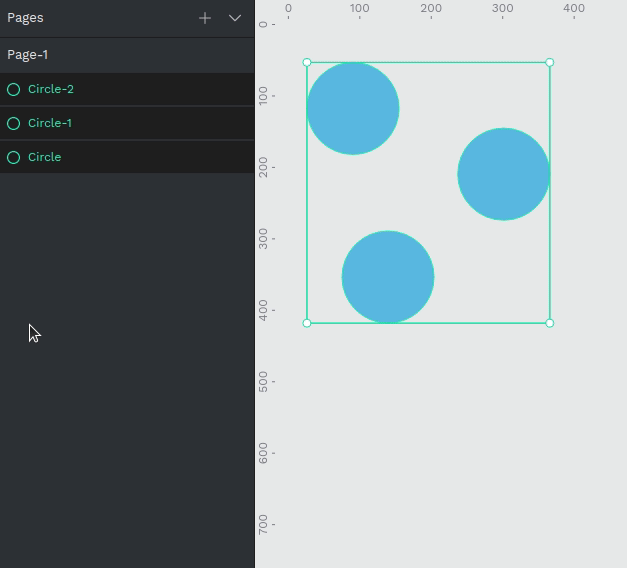Click the rightmost blue circle on canvas
Image resolution: width=627 pixels, height=568 pixels.
pyautogui.click(x=504, y=174)
